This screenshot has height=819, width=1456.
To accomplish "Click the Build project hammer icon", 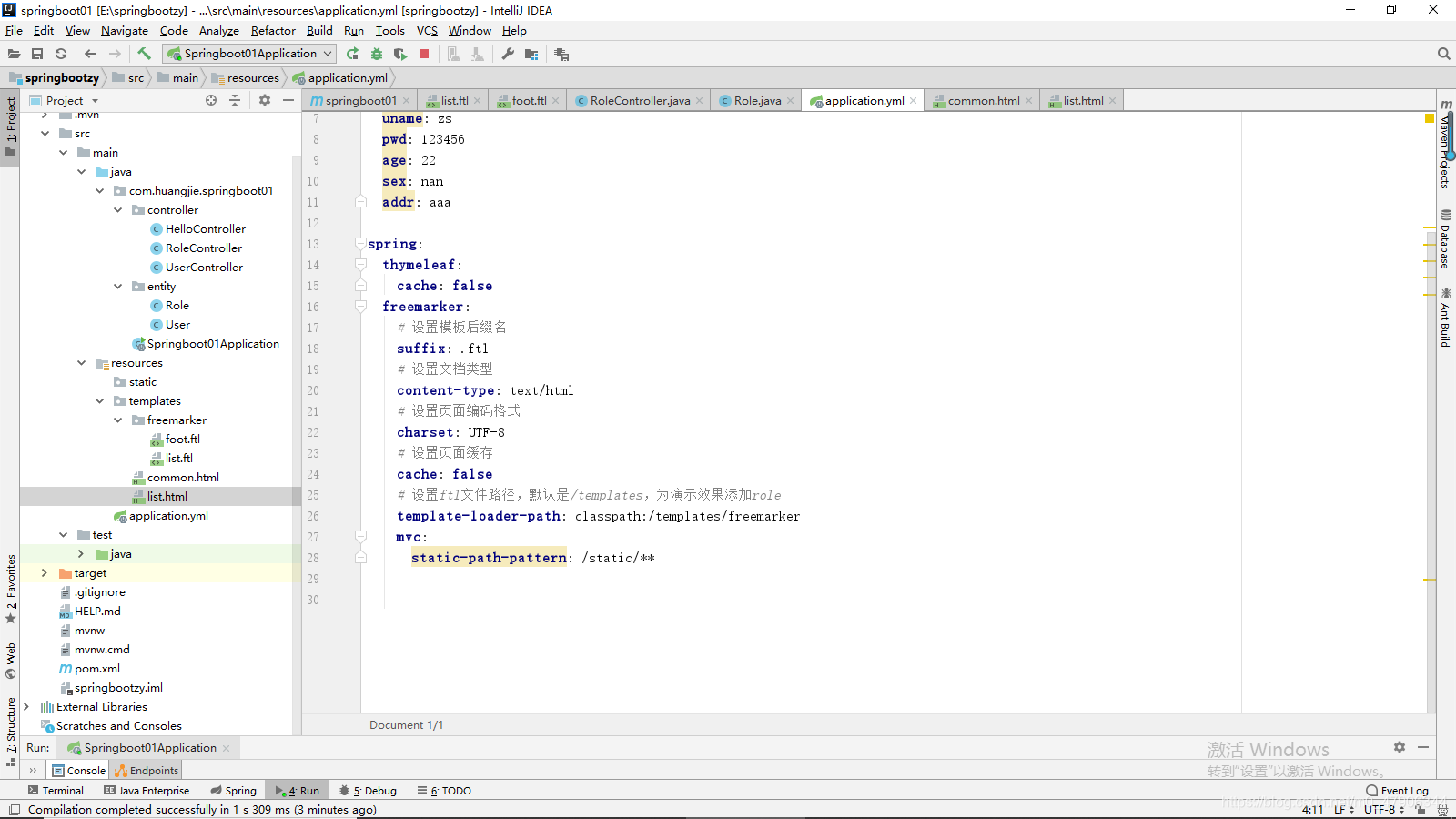I will [144, 54].
